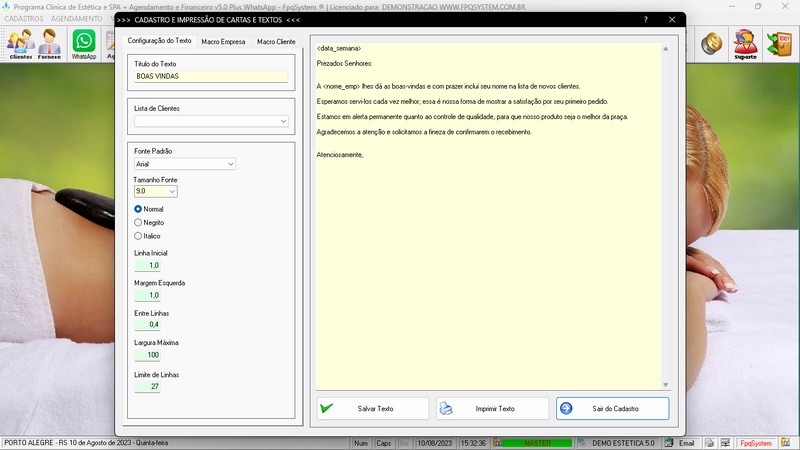Click the Largura Máxima field
The image size is (800, 450).
point(147,355)
